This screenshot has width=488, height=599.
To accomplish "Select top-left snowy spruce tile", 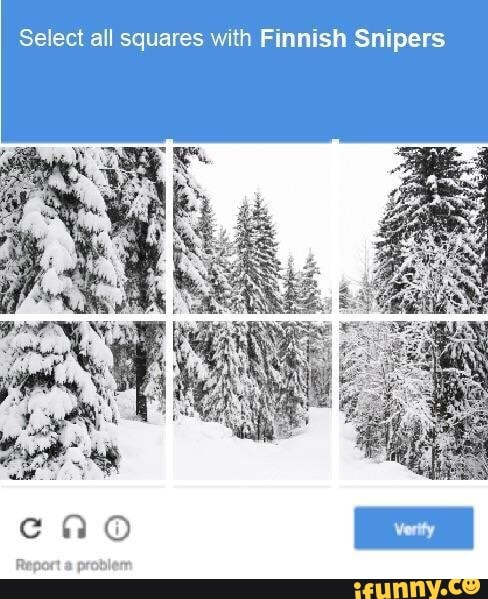I will pyautogui.click(x=83, y=230).
